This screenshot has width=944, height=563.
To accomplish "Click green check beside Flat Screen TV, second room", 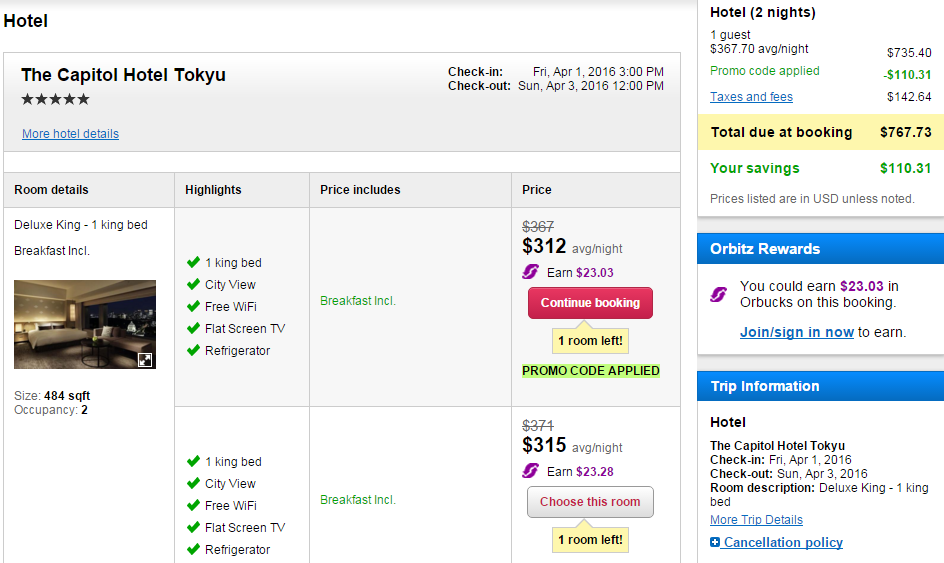I will click(x=193, y=527).
